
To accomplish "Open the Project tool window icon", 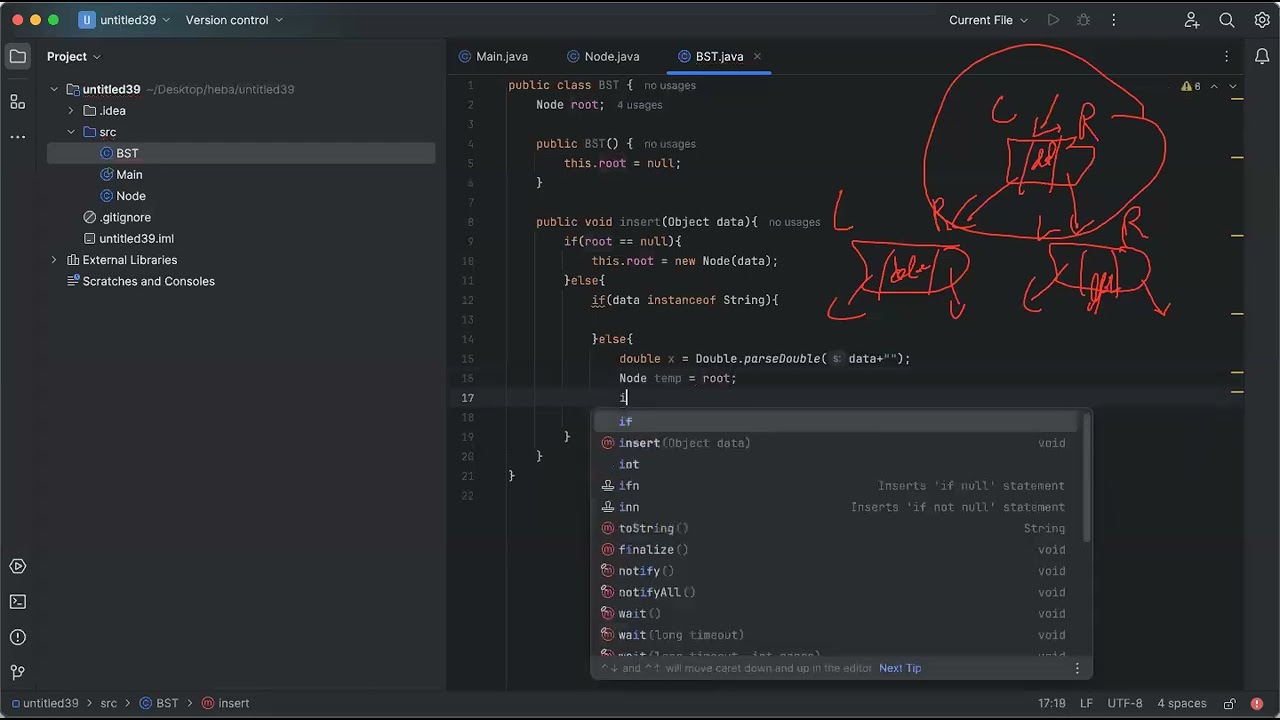I will [18, 57].
